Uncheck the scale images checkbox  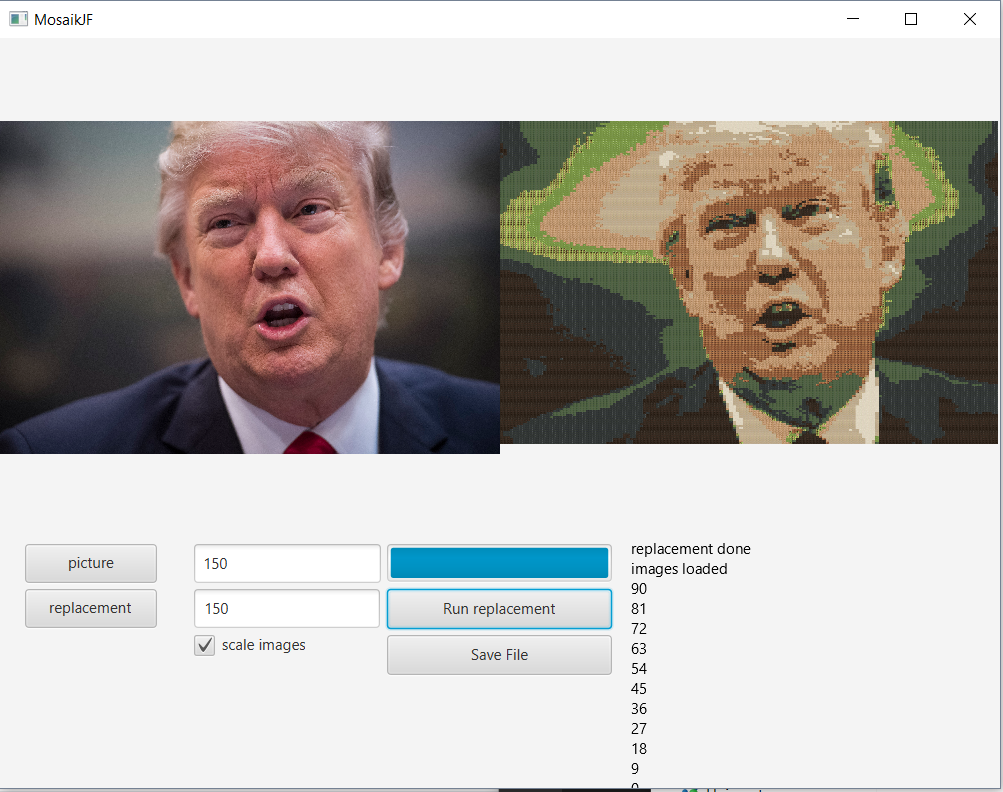tap(205, 646)
